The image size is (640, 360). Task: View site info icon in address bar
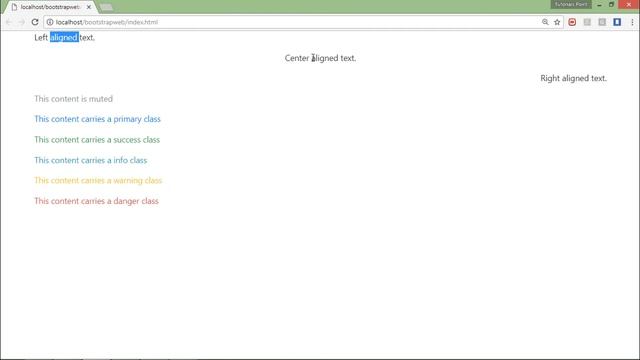(x=50, y=22)
